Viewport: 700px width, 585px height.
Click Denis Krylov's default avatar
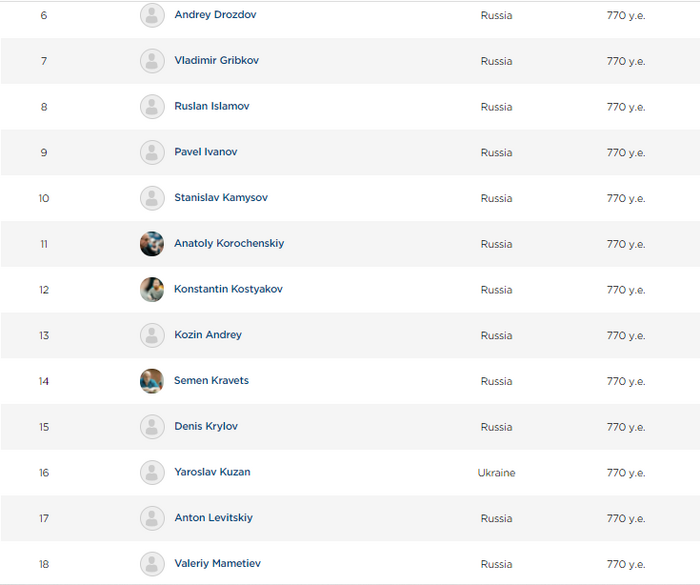pyautogui.click(x=152, y=427)
